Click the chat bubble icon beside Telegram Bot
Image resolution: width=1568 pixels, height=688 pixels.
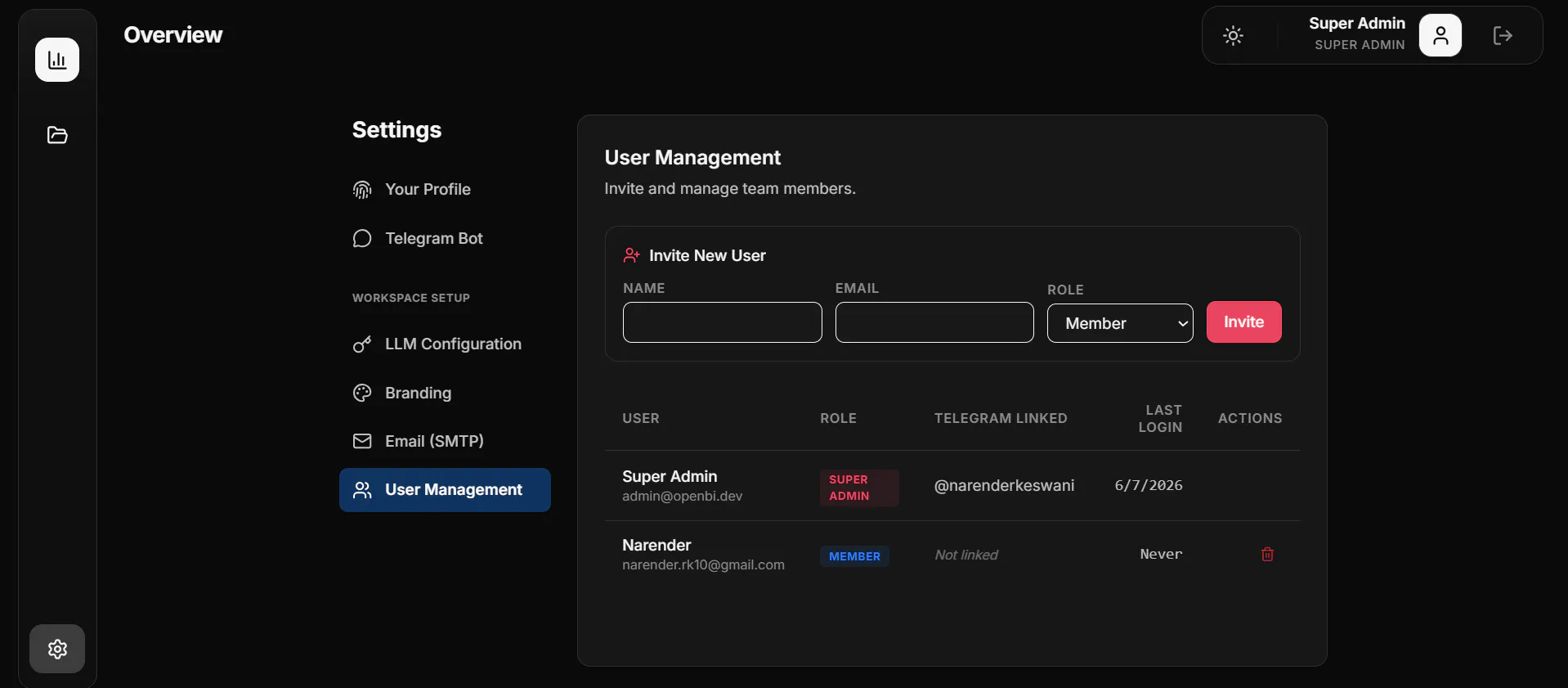(x=362, y=238)
